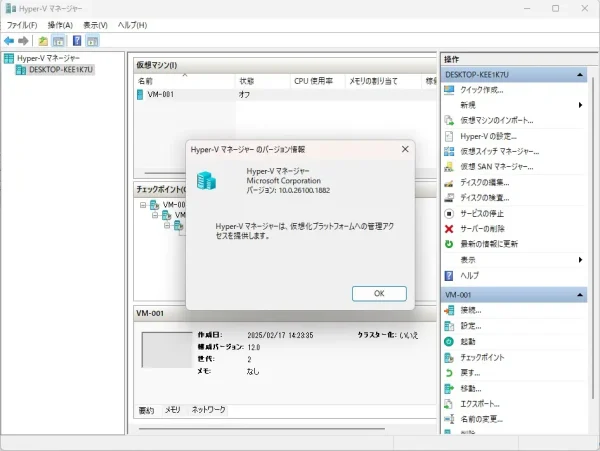
Task: Open the ファイル(F) menu
Action: [x=22, y=25]
